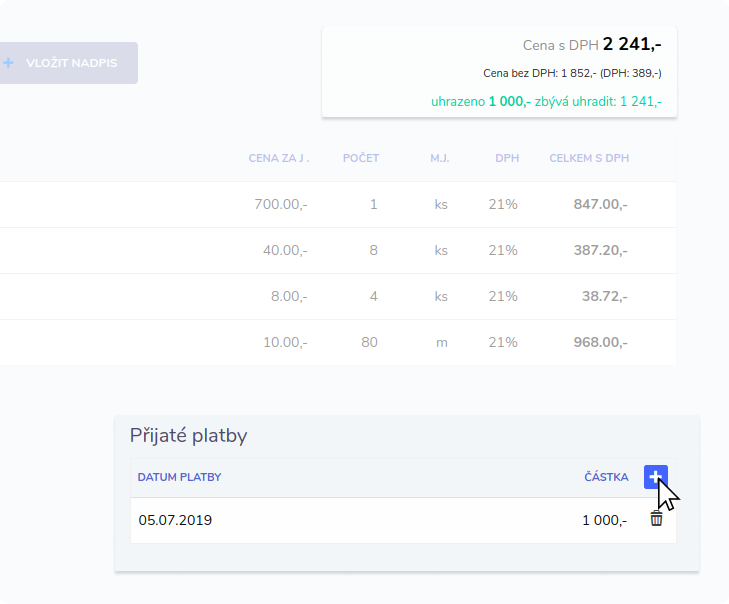Click quantity 1 in the 700.00,- row
The image size is (729, 604).
[373, 204]
